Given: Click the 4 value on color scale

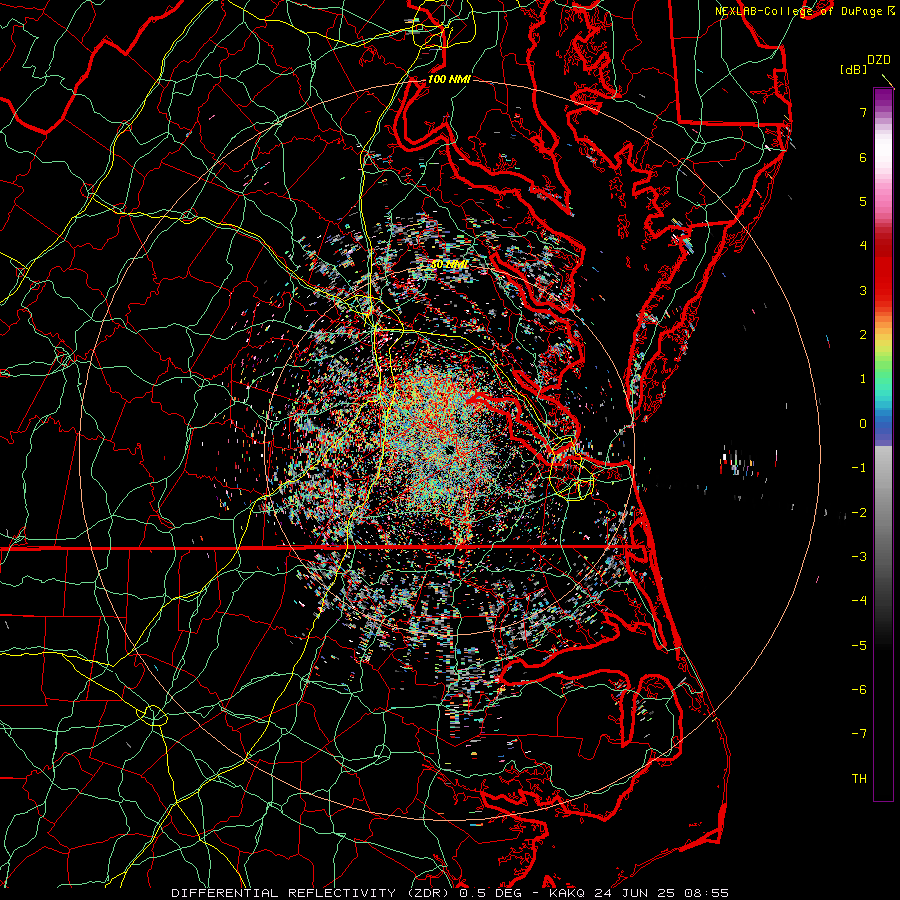Looking at the screenshot, I should (x=863, y=246).
